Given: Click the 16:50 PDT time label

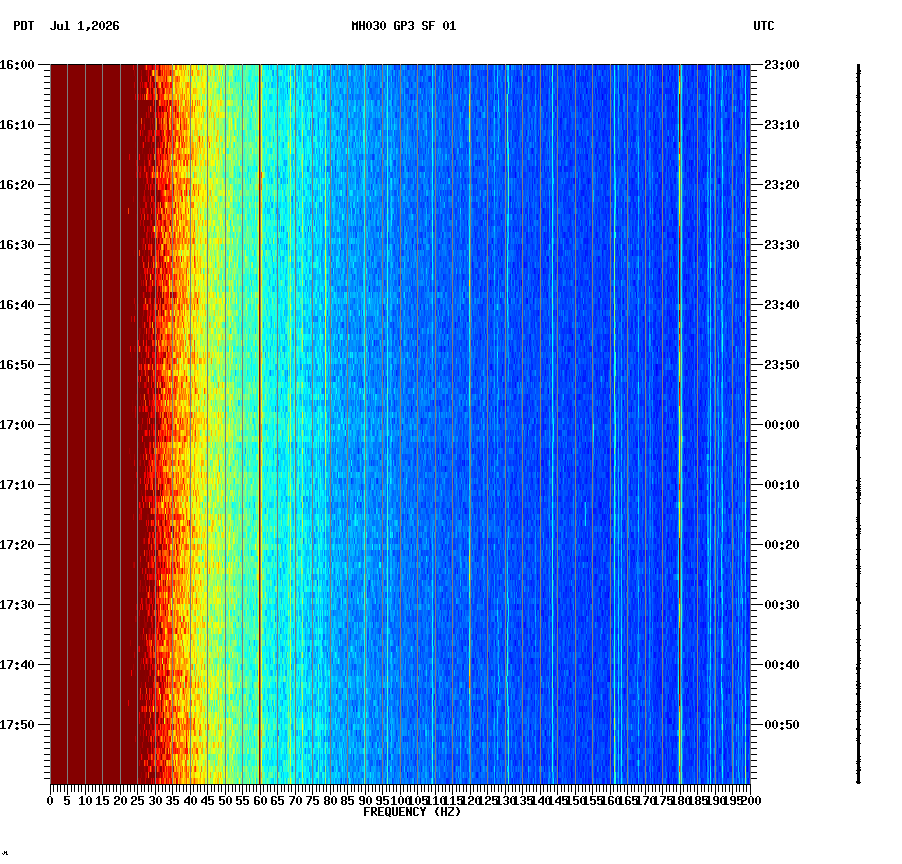Looking at the screenshot, I should 17,365.
